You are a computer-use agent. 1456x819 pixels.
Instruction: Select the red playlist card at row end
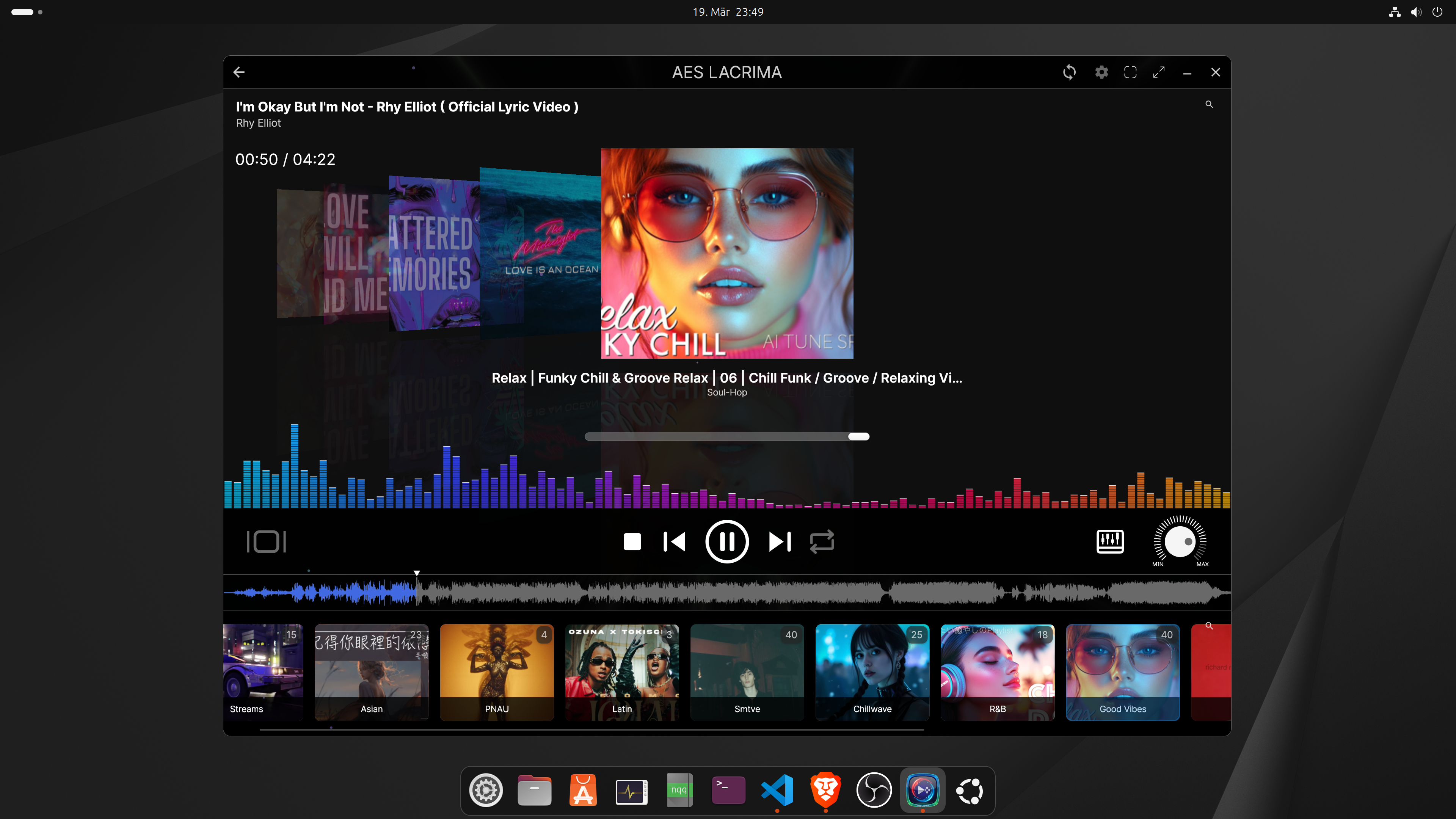point(1211,672)
